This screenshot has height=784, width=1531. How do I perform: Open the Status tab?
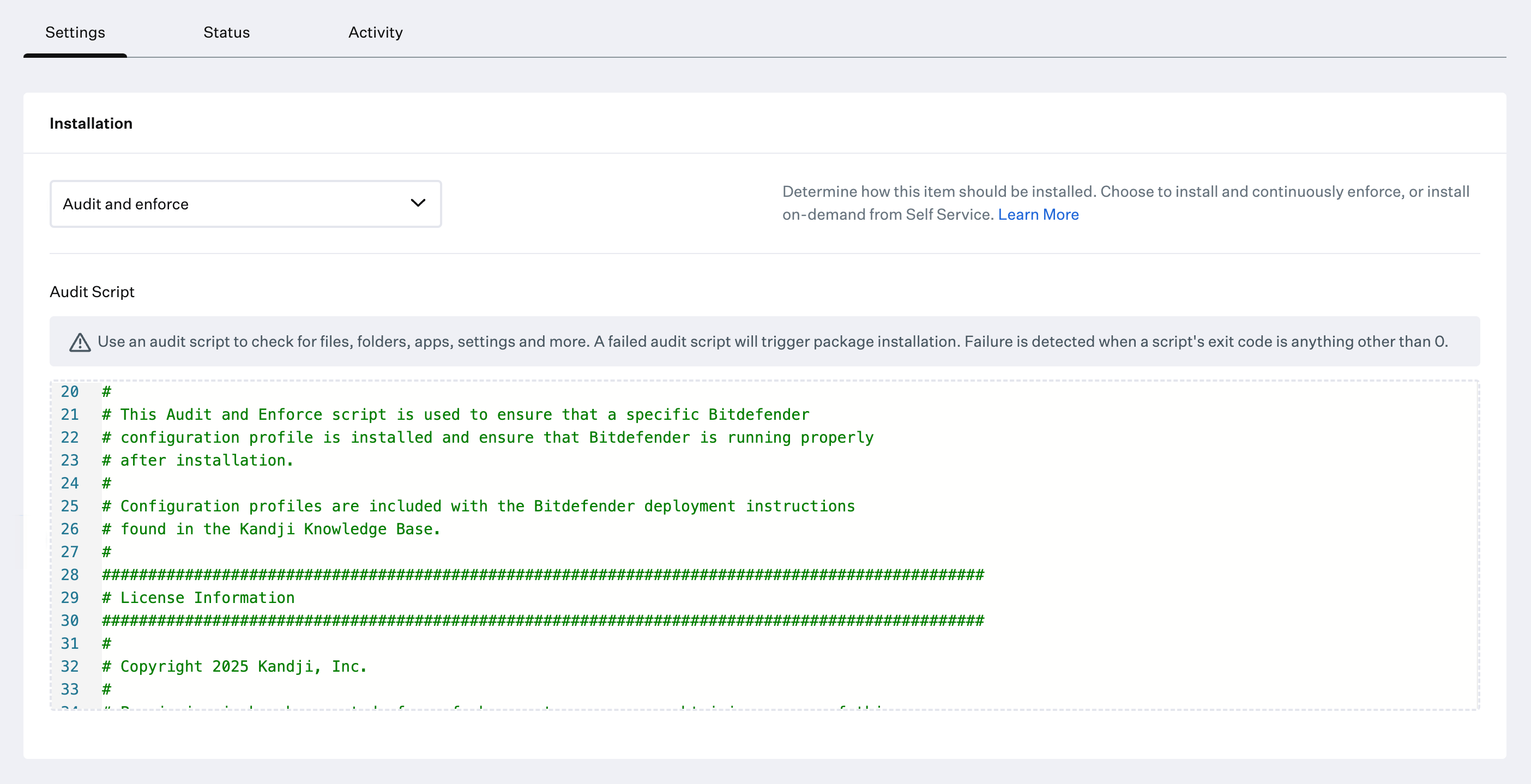coord(226,32)
